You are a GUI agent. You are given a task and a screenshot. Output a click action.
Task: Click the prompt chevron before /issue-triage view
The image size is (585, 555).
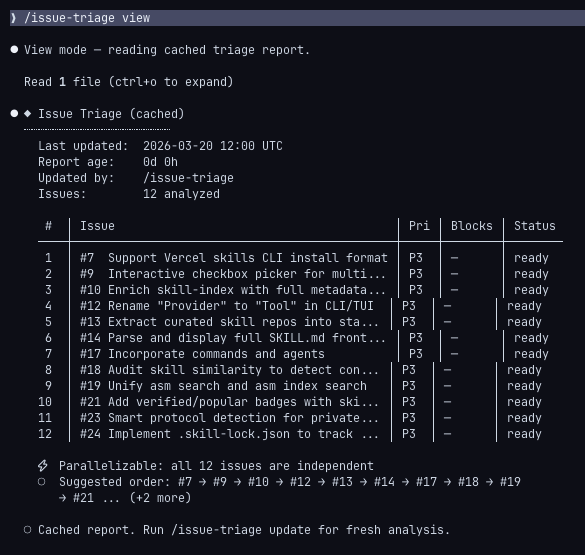14,18
